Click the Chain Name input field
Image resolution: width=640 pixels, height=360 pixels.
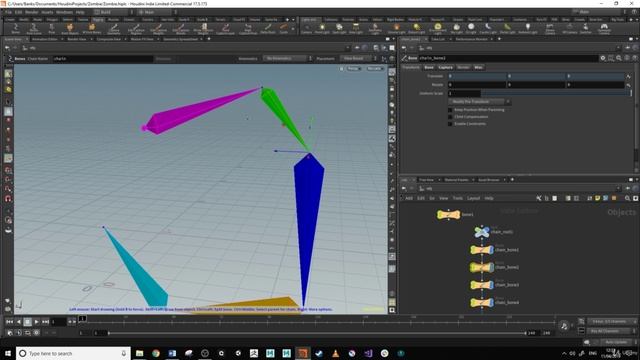pos(103,58)
